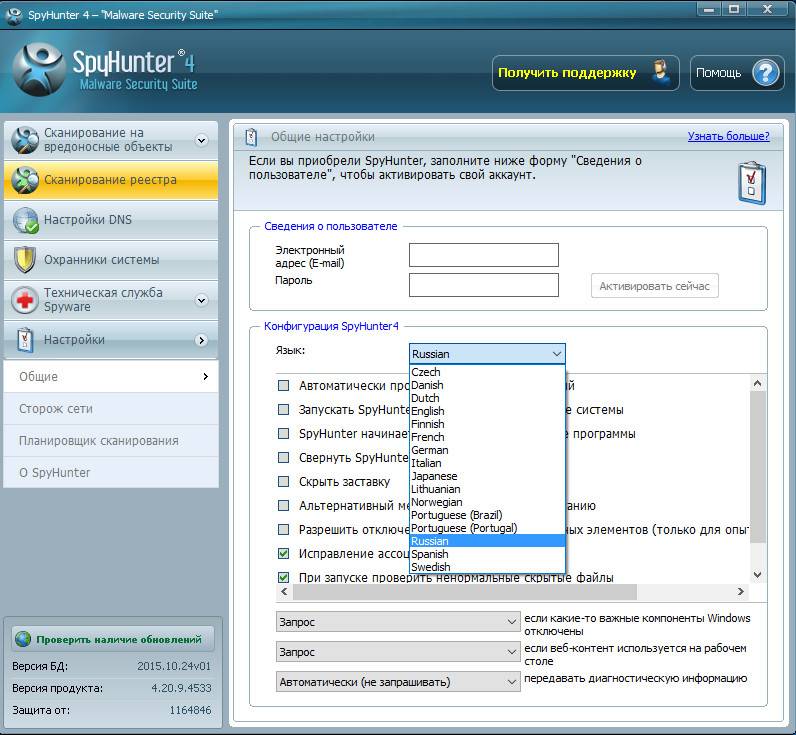Viewport: 796px width, 735px height.
Task: Choose Japanese from language list
Action: tap(487, 476)
